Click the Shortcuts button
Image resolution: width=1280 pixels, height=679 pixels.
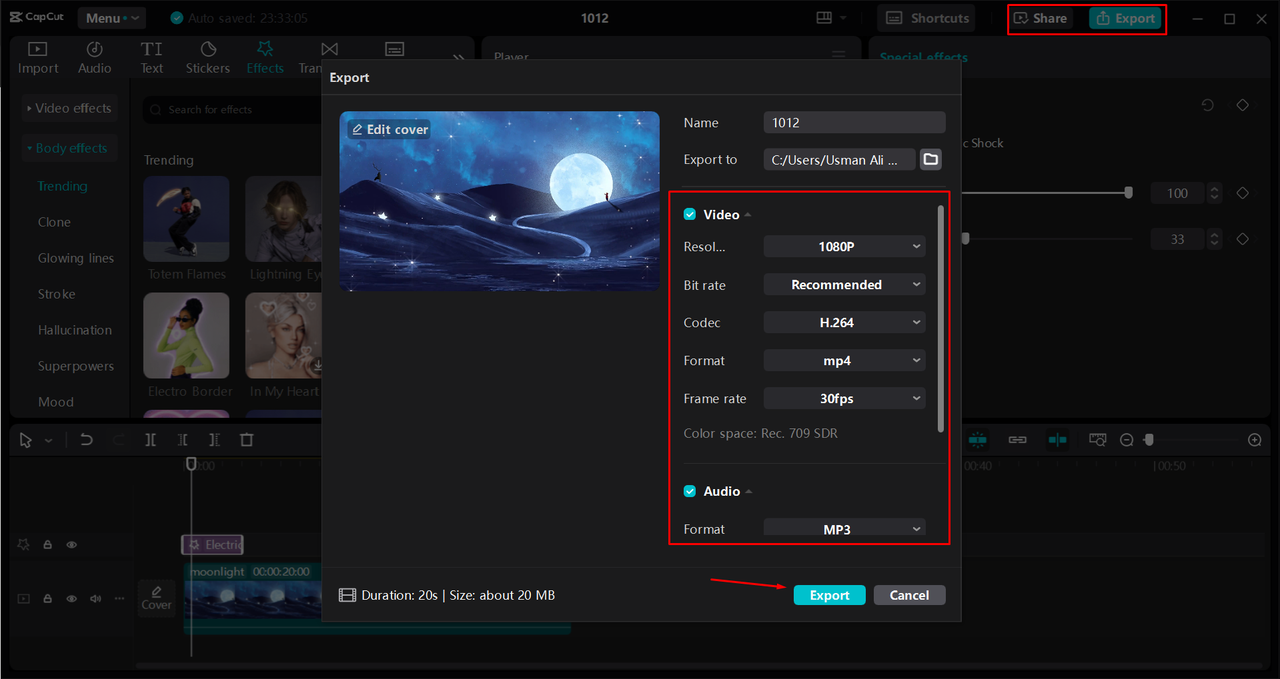pyautogui.click(x=927, y=18)
